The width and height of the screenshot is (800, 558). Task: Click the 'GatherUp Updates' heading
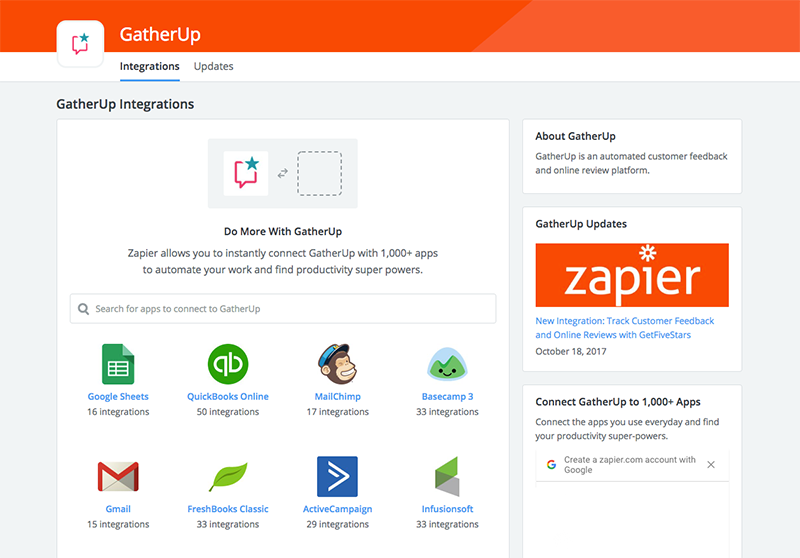click(581, 224)
